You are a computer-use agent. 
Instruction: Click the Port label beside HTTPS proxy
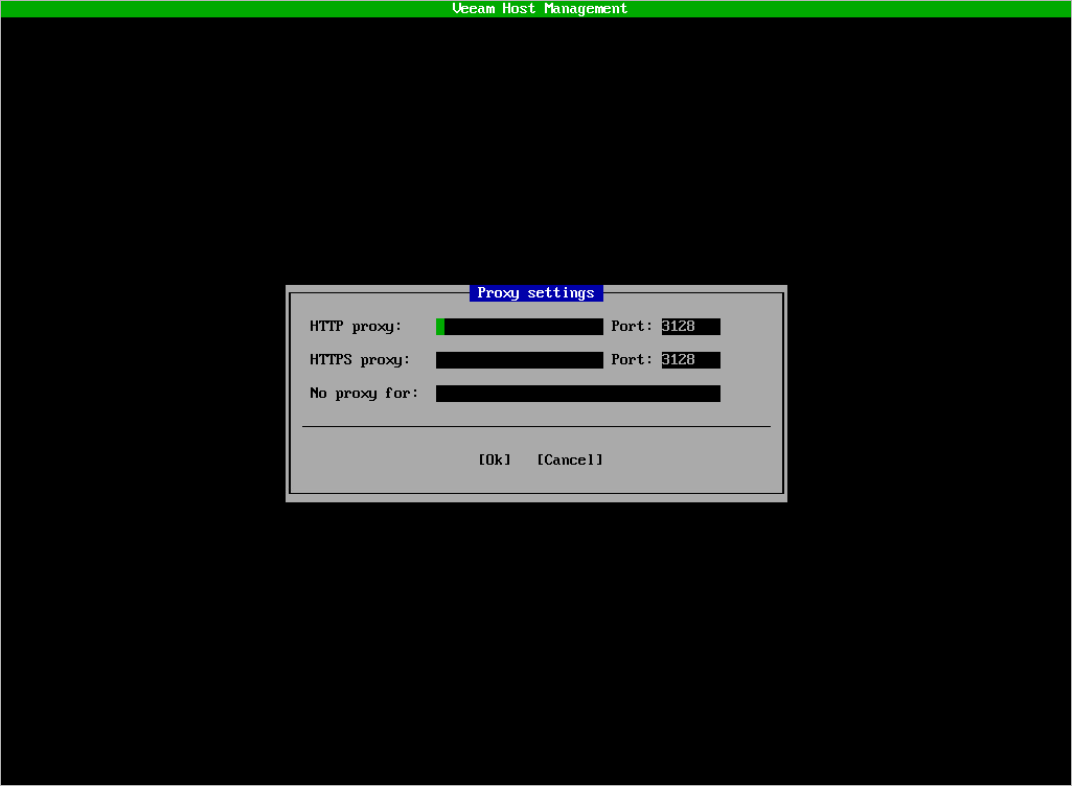point(631,360)
